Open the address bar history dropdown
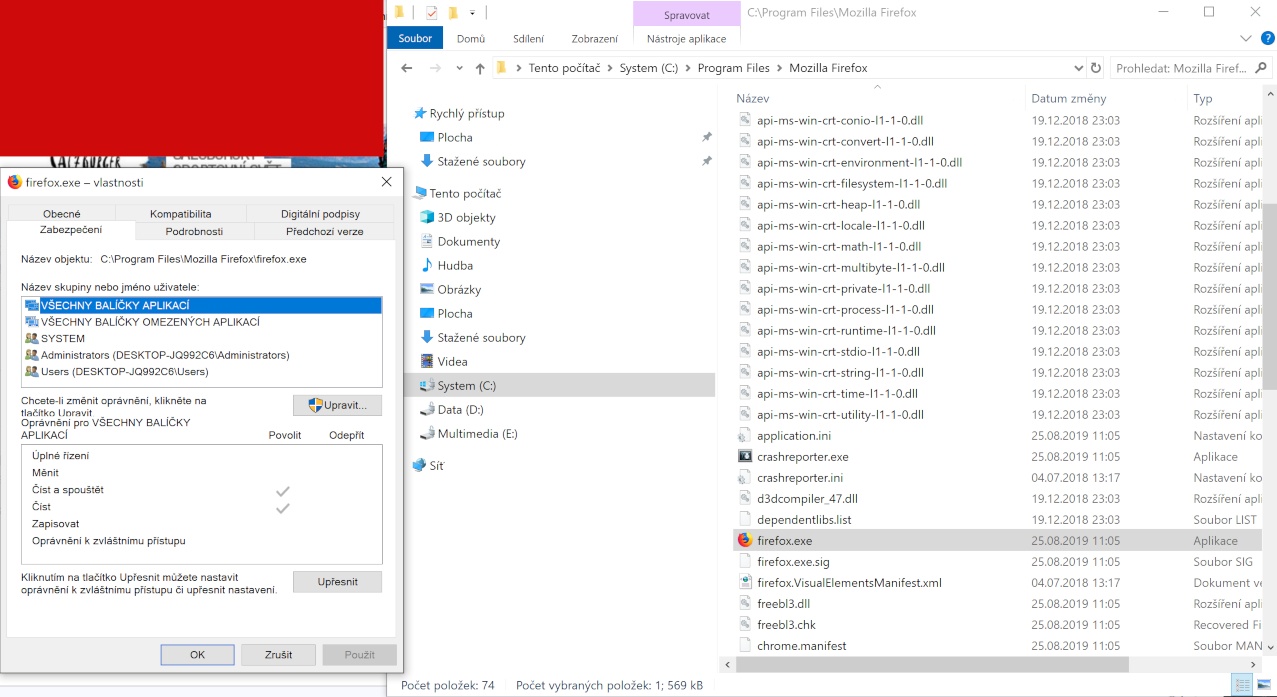This screenshot has width=1277, height=697. (1078, 68)
